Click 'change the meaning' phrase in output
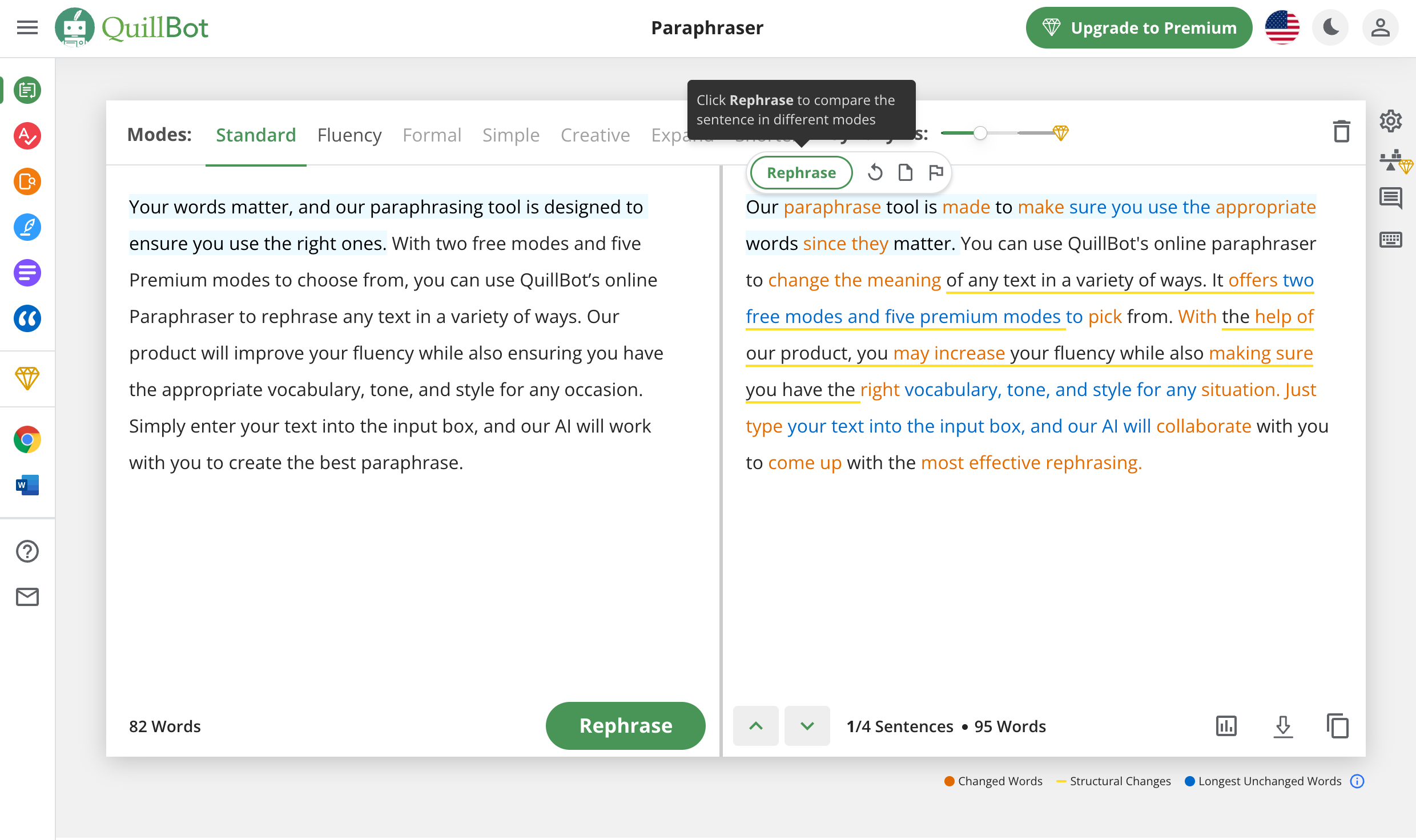1416x840 pixels. (854, 280)
